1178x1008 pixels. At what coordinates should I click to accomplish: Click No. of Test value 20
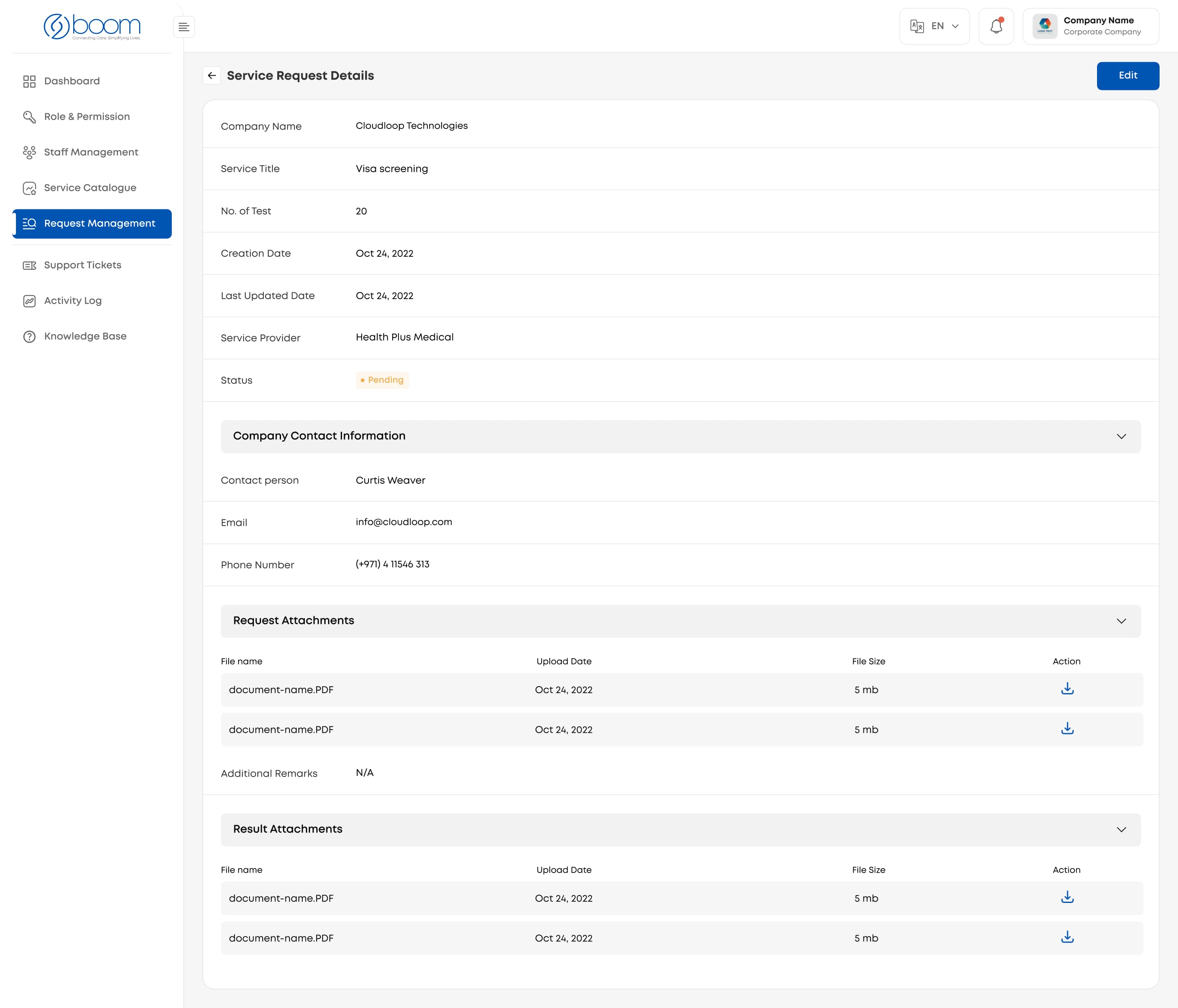click(x=361, y=211)
